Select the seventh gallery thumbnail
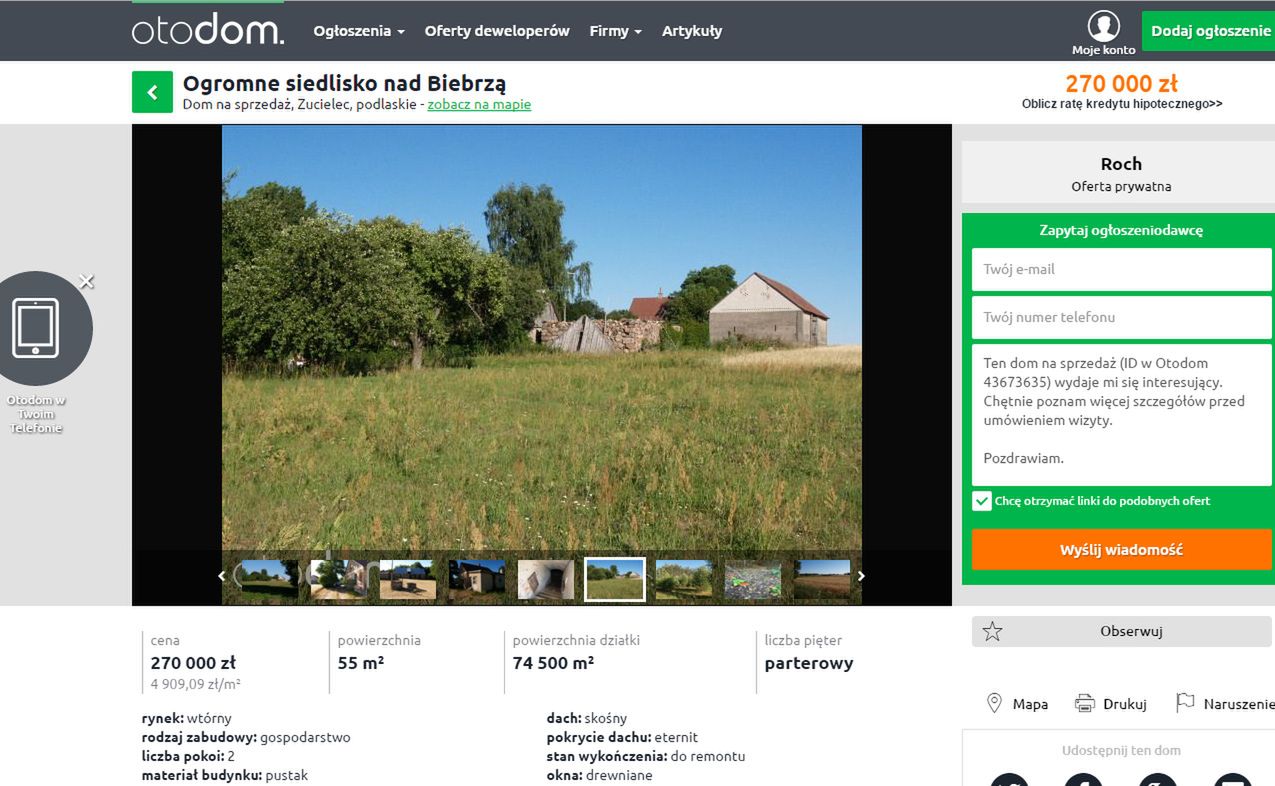The image size is (1275, 786). pos(684,579)
